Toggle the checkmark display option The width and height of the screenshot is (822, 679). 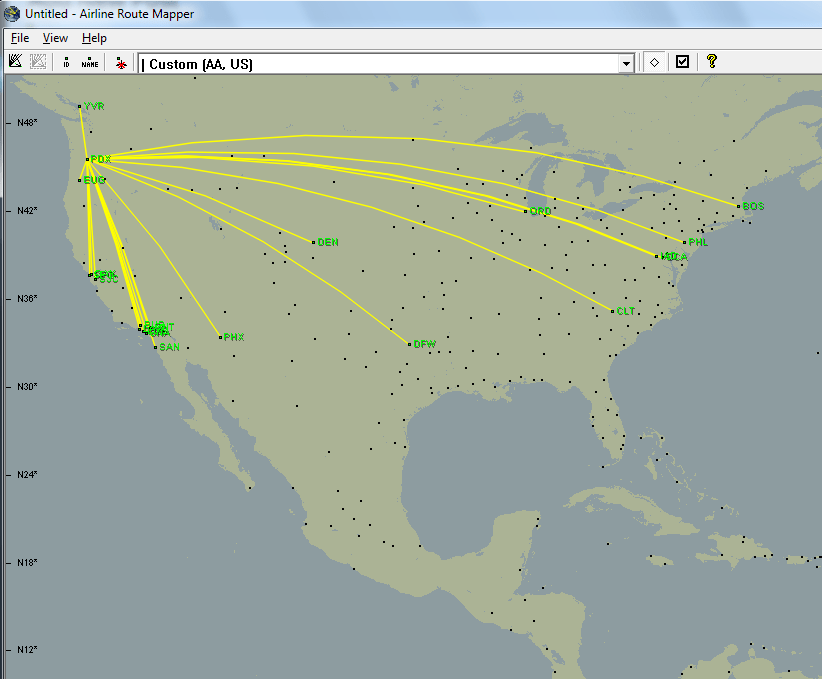click(681, 61)
